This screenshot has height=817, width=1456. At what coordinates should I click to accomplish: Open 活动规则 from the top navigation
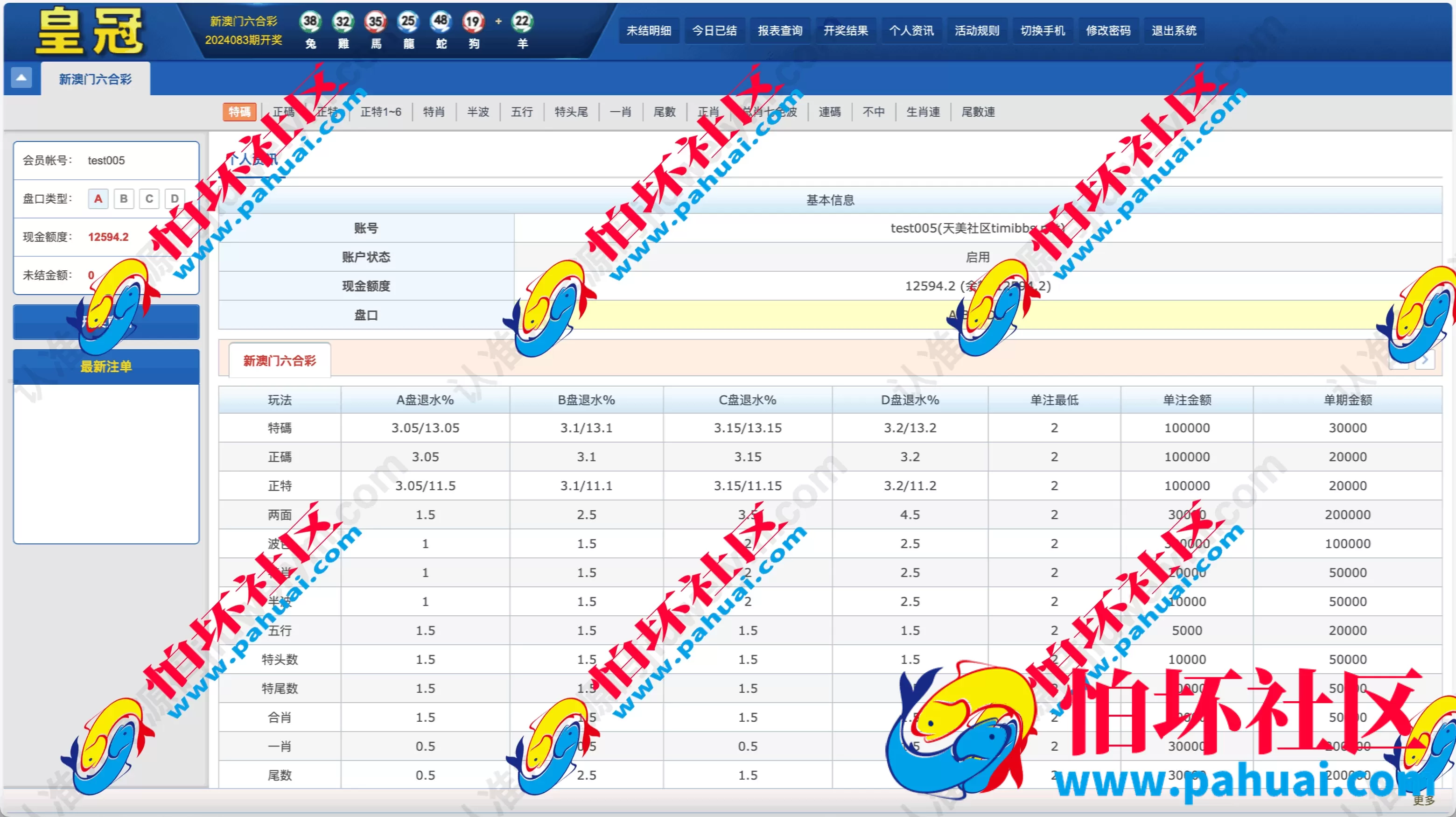977,30
